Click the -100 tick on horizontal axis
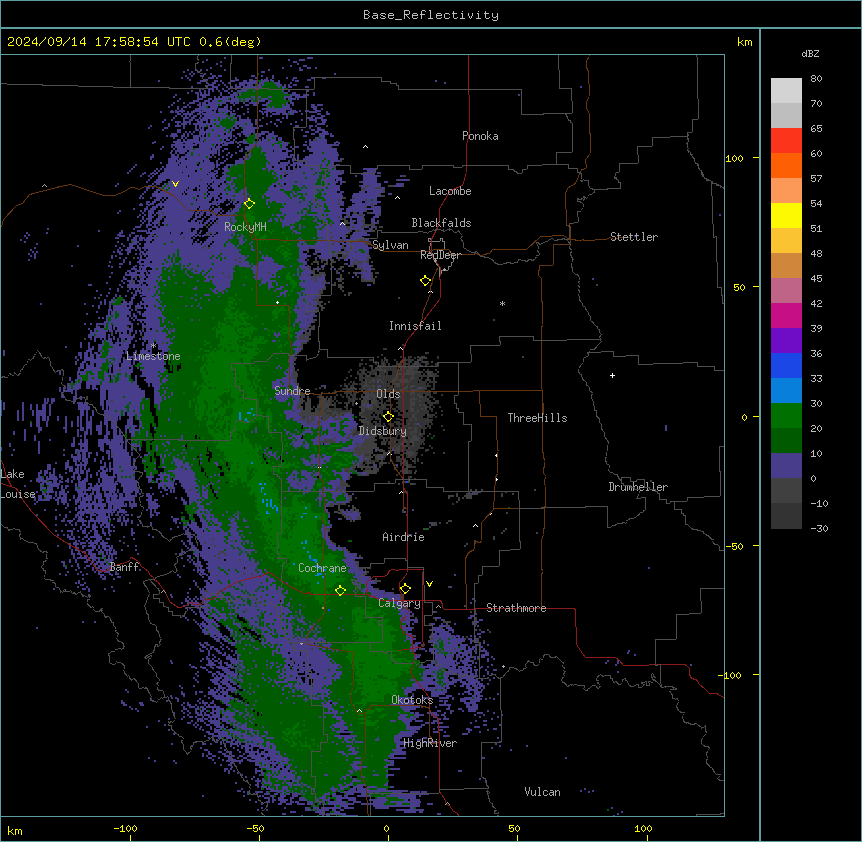Image resolution: width=862 pixels, height=842 pixels. click(x=125, y=828)
